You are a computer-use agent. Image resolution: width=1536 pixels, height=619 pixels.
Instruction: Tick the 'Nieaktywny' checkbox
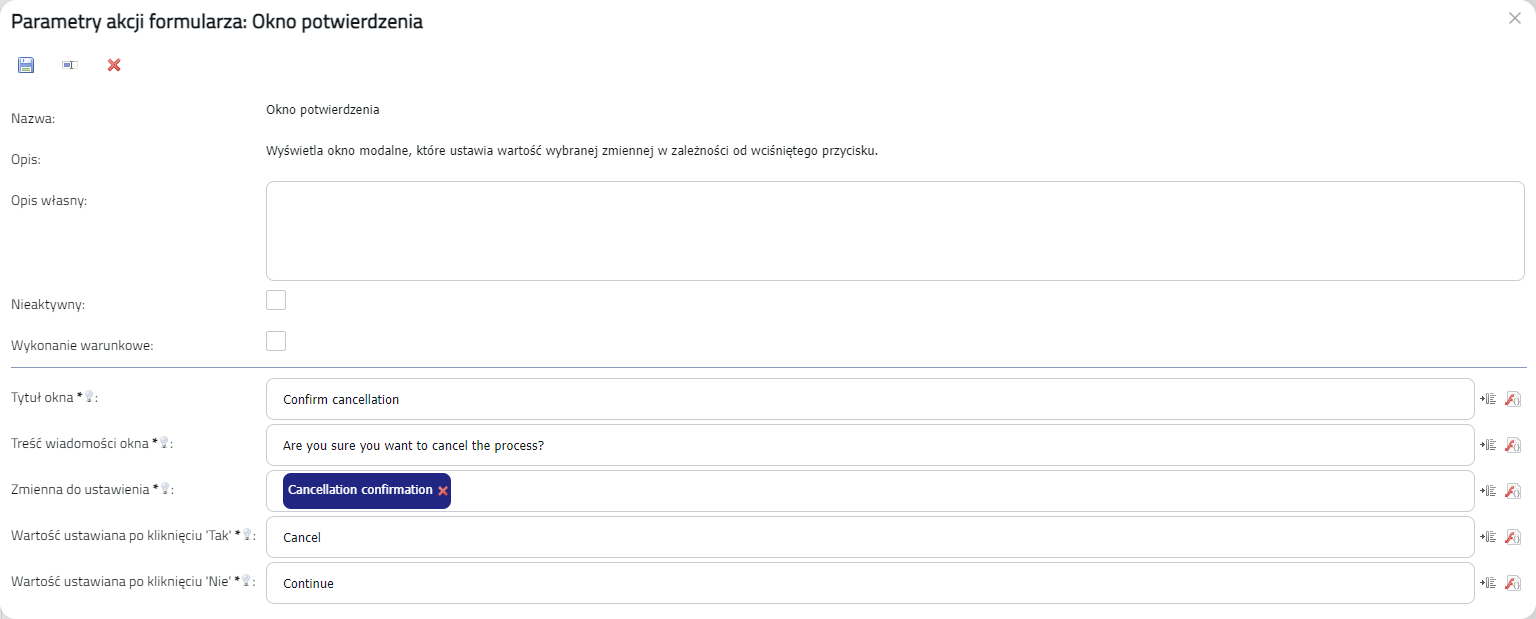[x=276, y=300]
